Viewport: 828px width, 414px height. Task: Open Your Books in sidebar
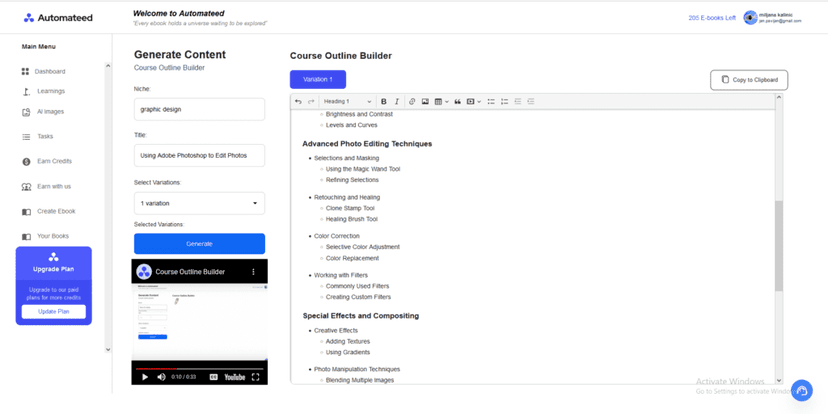45,236
